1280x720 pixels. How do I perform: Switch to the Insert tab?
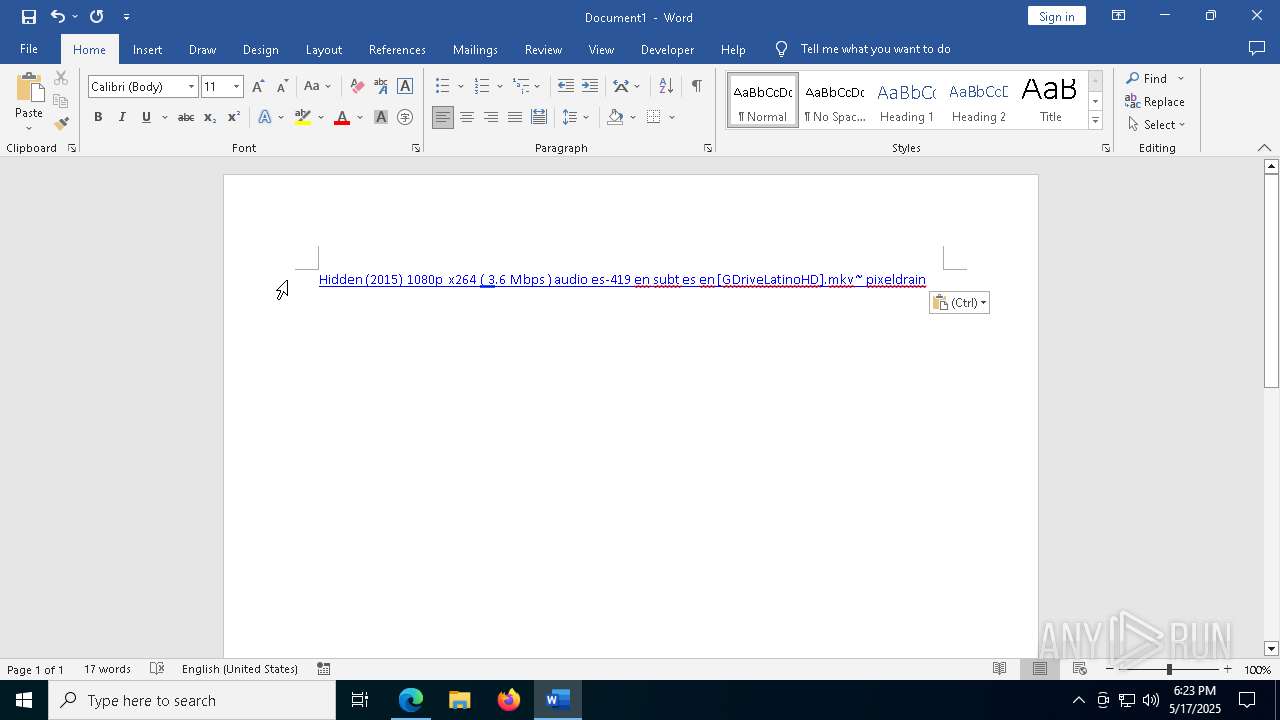(x=147, y=49)
